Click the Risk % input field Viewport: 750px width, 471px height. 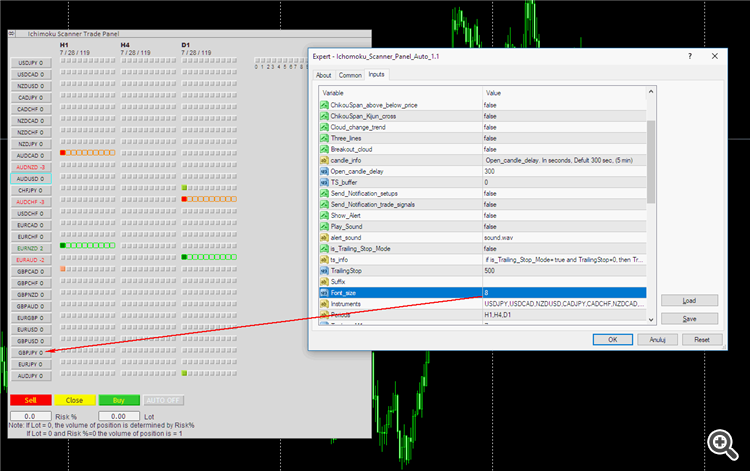click(x=30, y=416)
